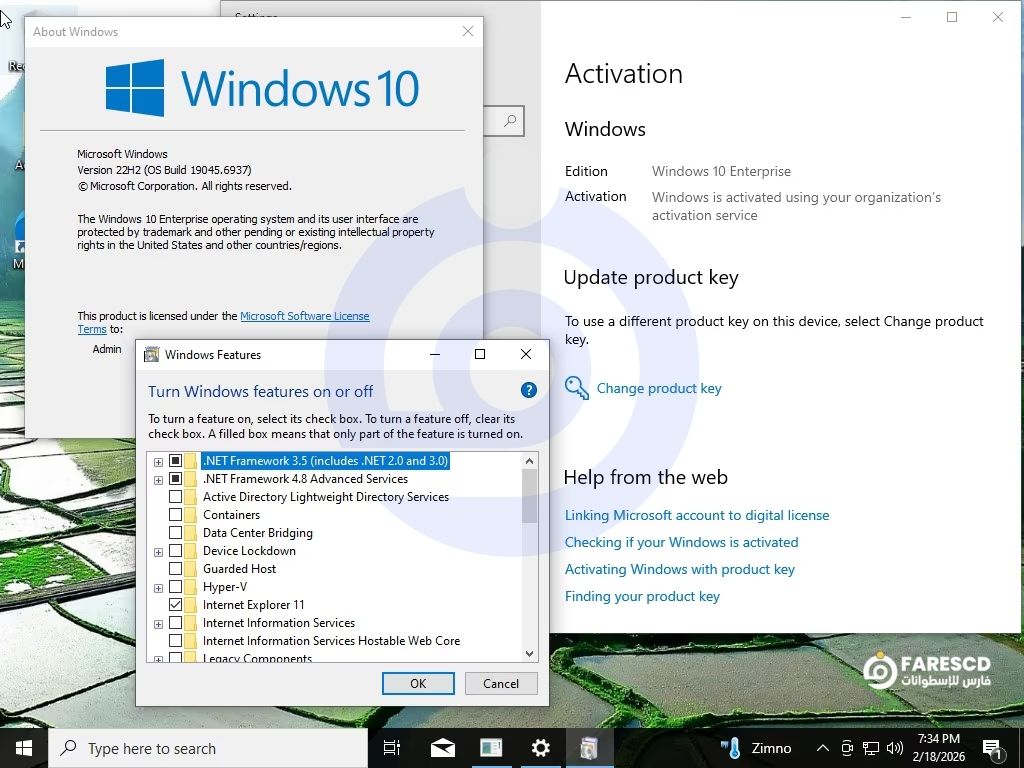The height and width of the screenshot is (768, 1024).
Task: Expand the .NET Framework 3.5 tree node
Action: pyautogui.click(x=158, y=461)
